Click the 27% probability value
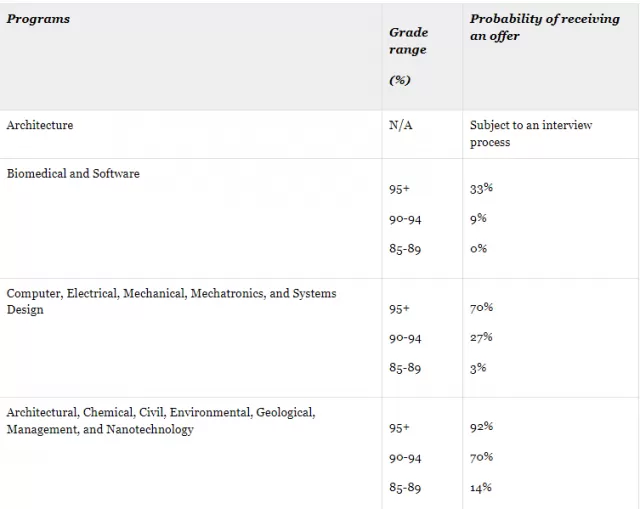This screenshot has width=640, height=509. 481,338
